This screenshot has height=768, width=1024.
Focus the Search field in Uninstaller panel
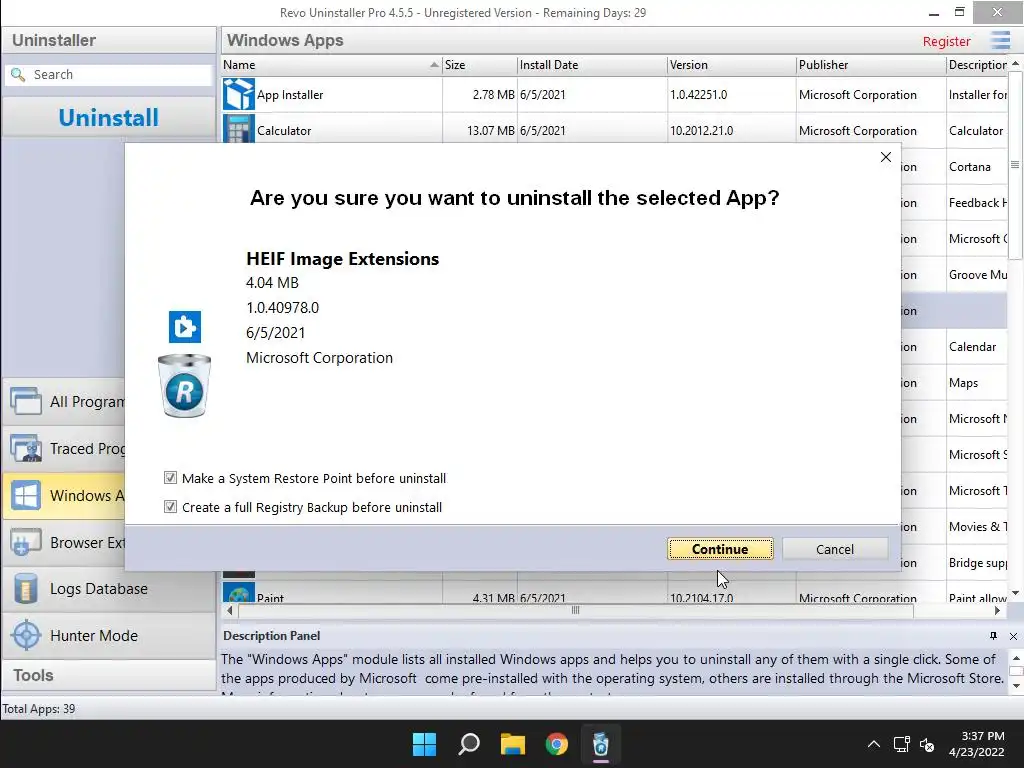point(108,74)
